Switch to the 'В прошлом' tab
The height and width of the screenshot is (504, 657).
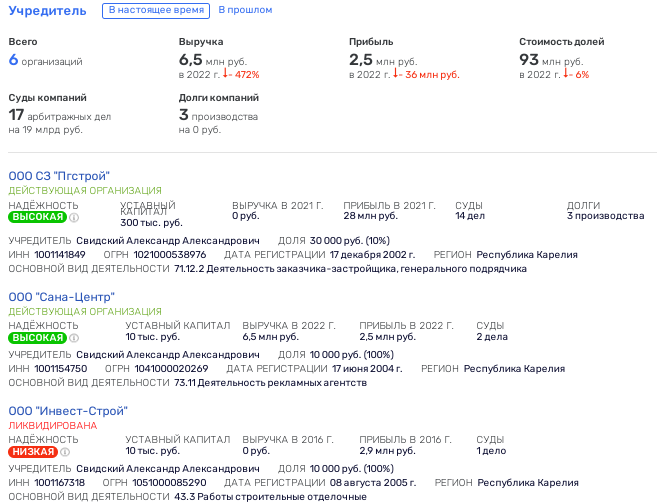pos(245,10)
